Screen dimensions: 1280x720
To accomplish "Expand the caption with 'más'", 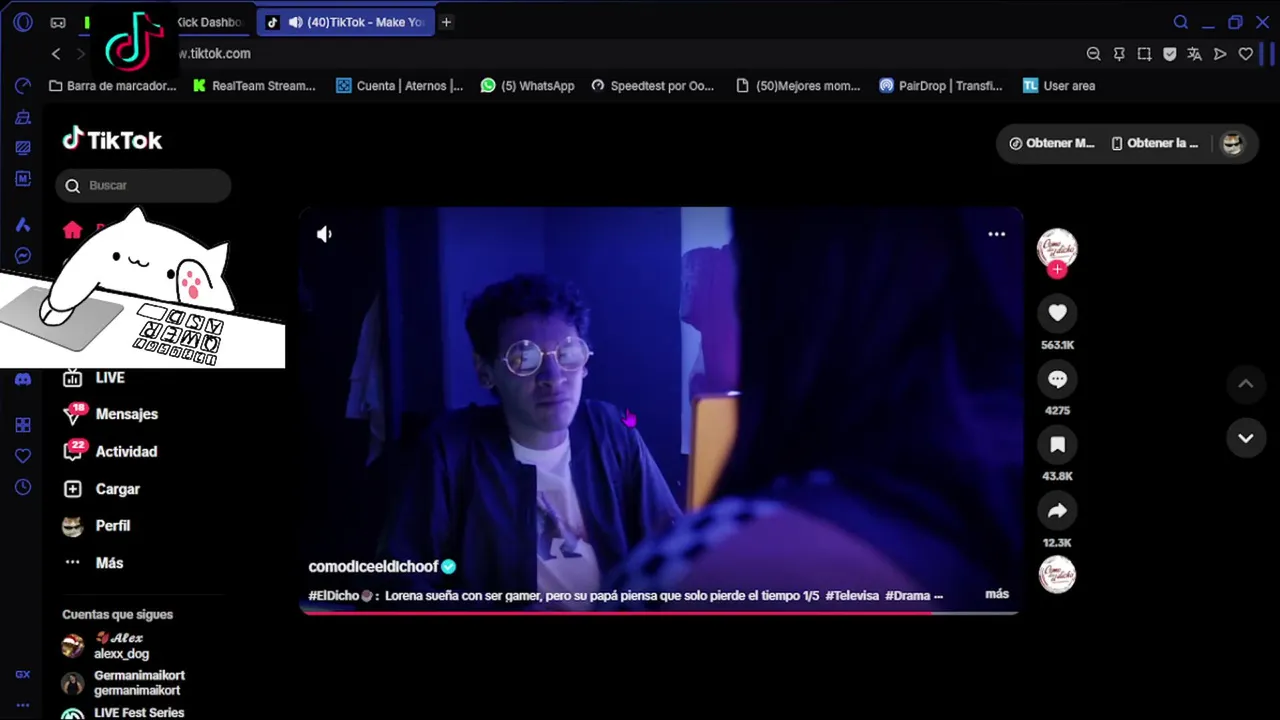I will click(997, 594).
